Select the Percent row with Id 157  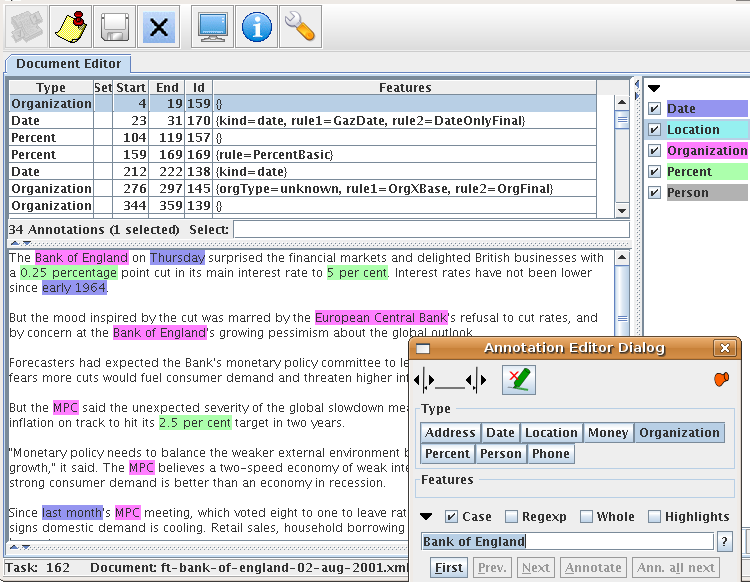tap(303, 138)
